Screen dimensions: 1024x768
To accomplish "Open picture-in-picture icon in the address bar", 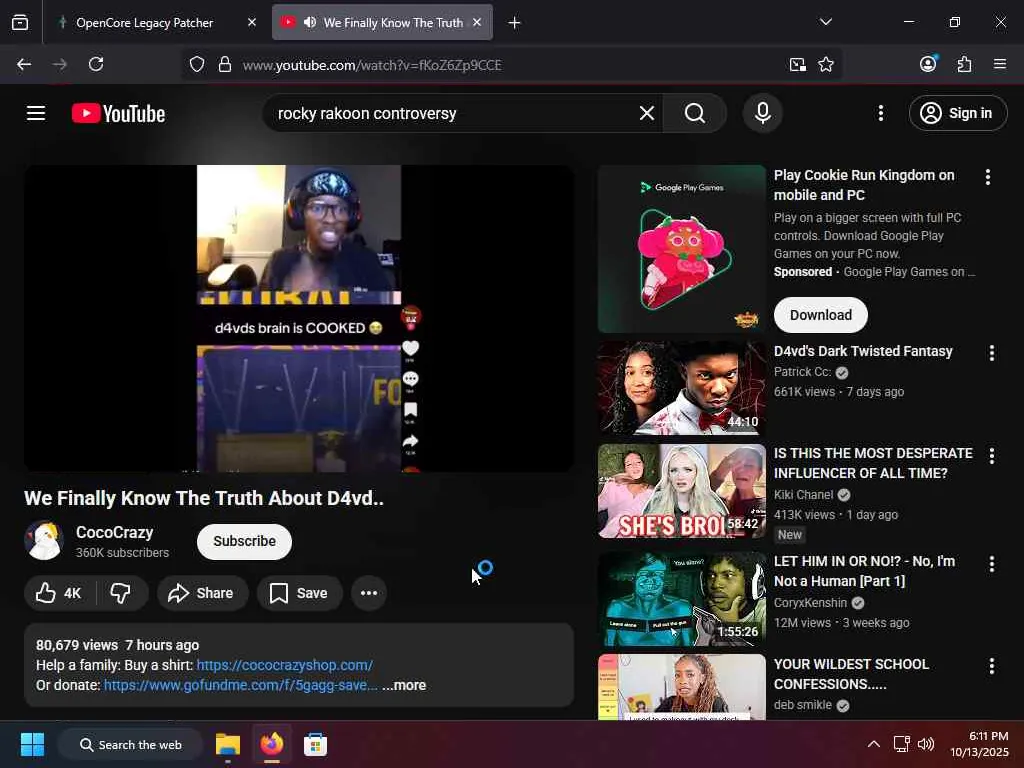I will [797, 65].
